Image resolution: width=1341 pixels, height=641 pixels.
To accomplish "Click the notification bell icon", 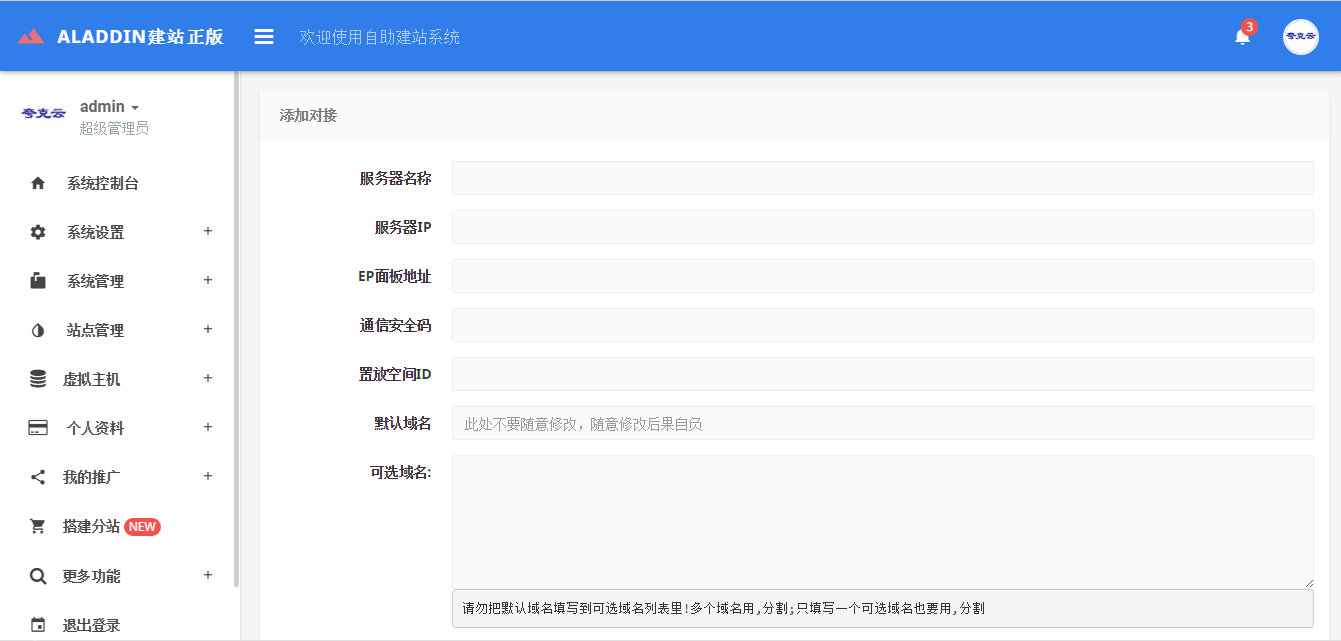I will [1242, 37].
